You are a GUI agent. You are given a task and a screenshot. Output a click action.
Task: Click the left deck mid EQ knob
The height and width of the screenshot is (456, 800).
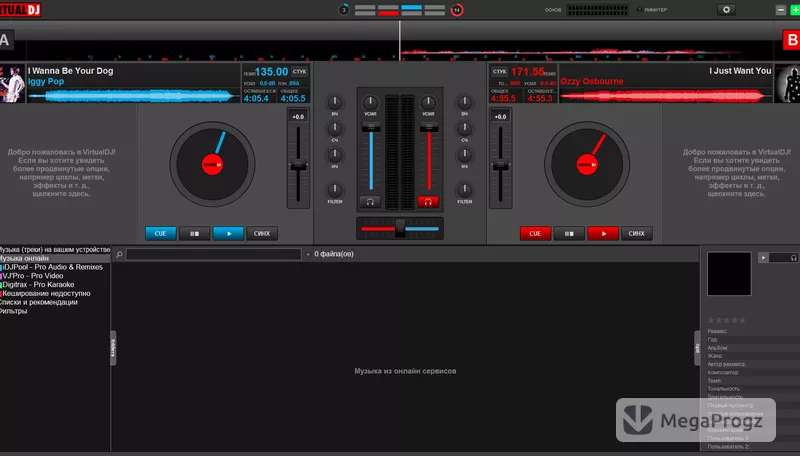(x=335, y=129)
